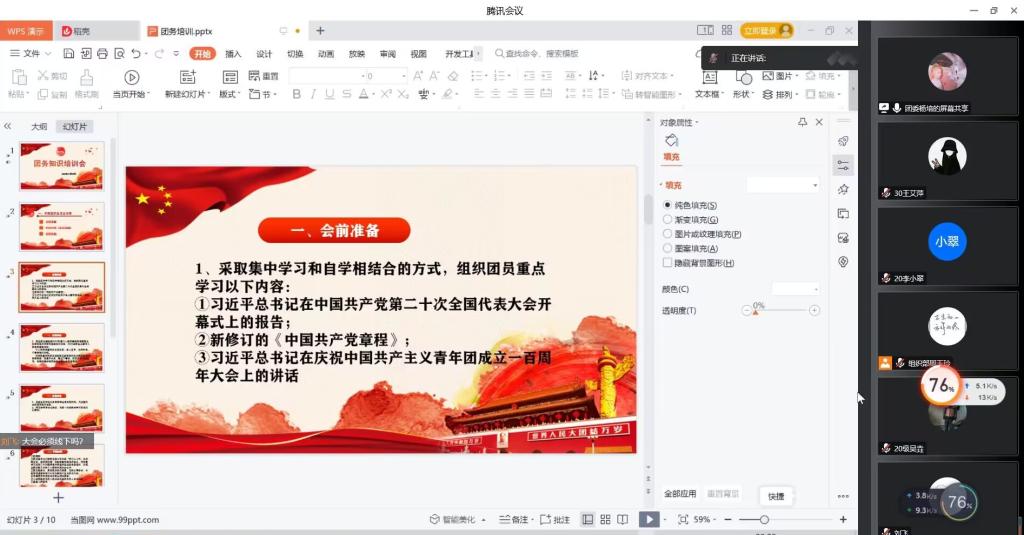Click the 透明度 transparency slider handle
This screenshot has height=535, width=1024.
coord(755,312)
